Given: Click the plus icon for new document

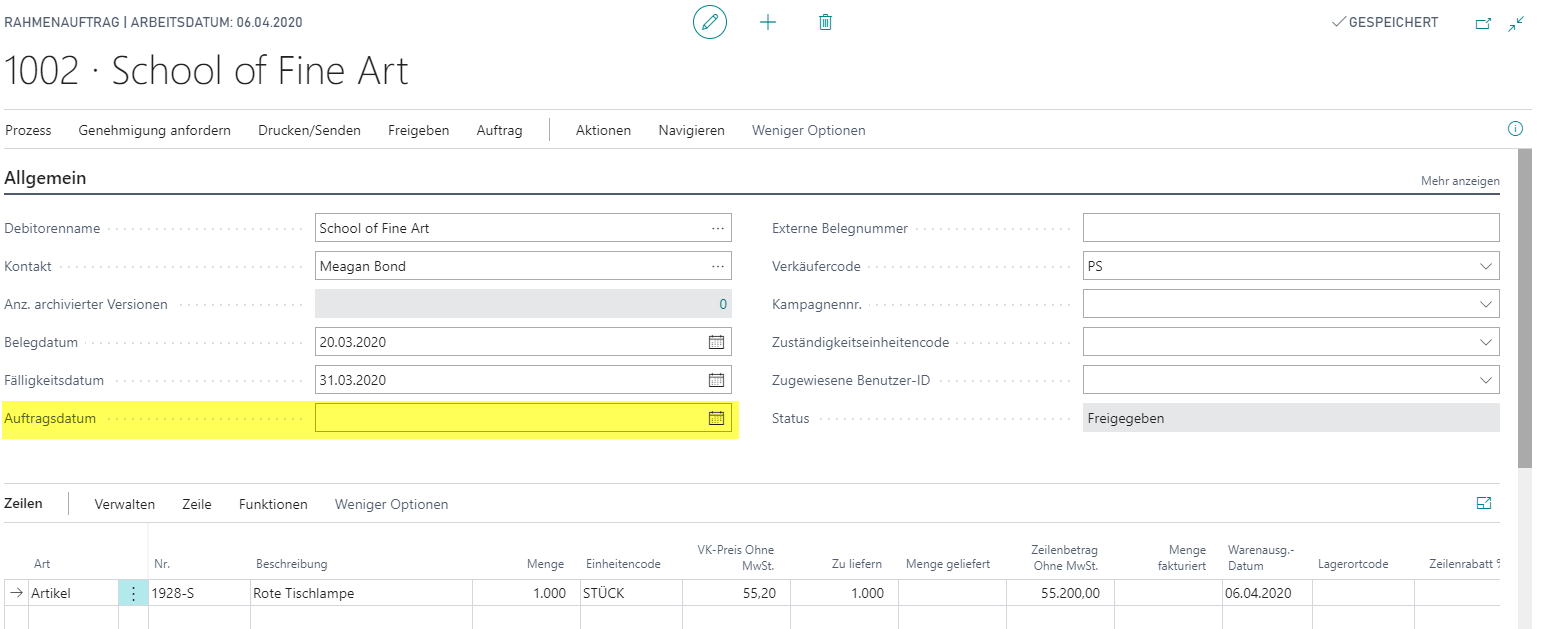Looking at the screenshot, I should click(768, 22).
